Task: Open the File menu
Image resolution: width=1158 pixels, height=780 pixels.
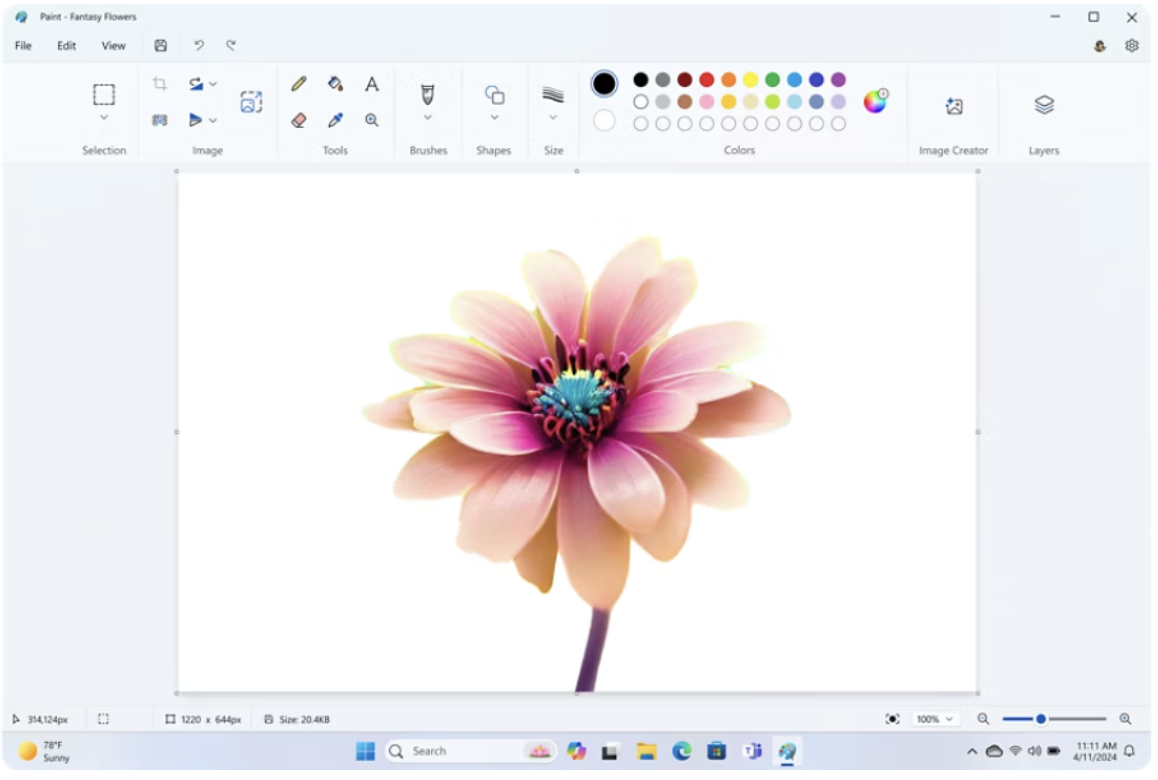Action: pyautogui.click(x=23, y=46)
